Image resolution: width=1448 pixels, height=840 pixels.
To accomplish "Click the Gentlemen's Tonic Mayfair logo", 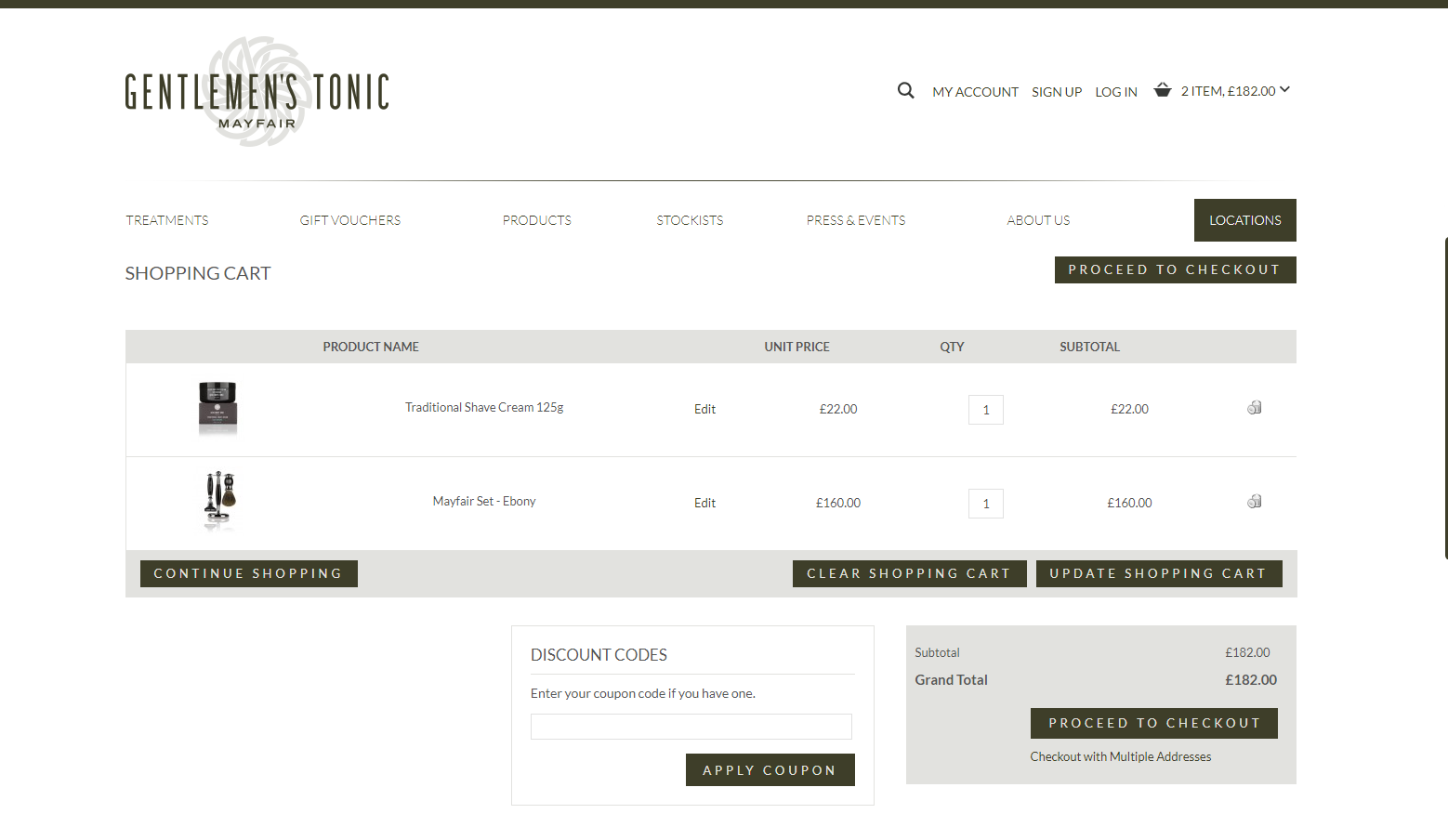I will tap(257, 92).
